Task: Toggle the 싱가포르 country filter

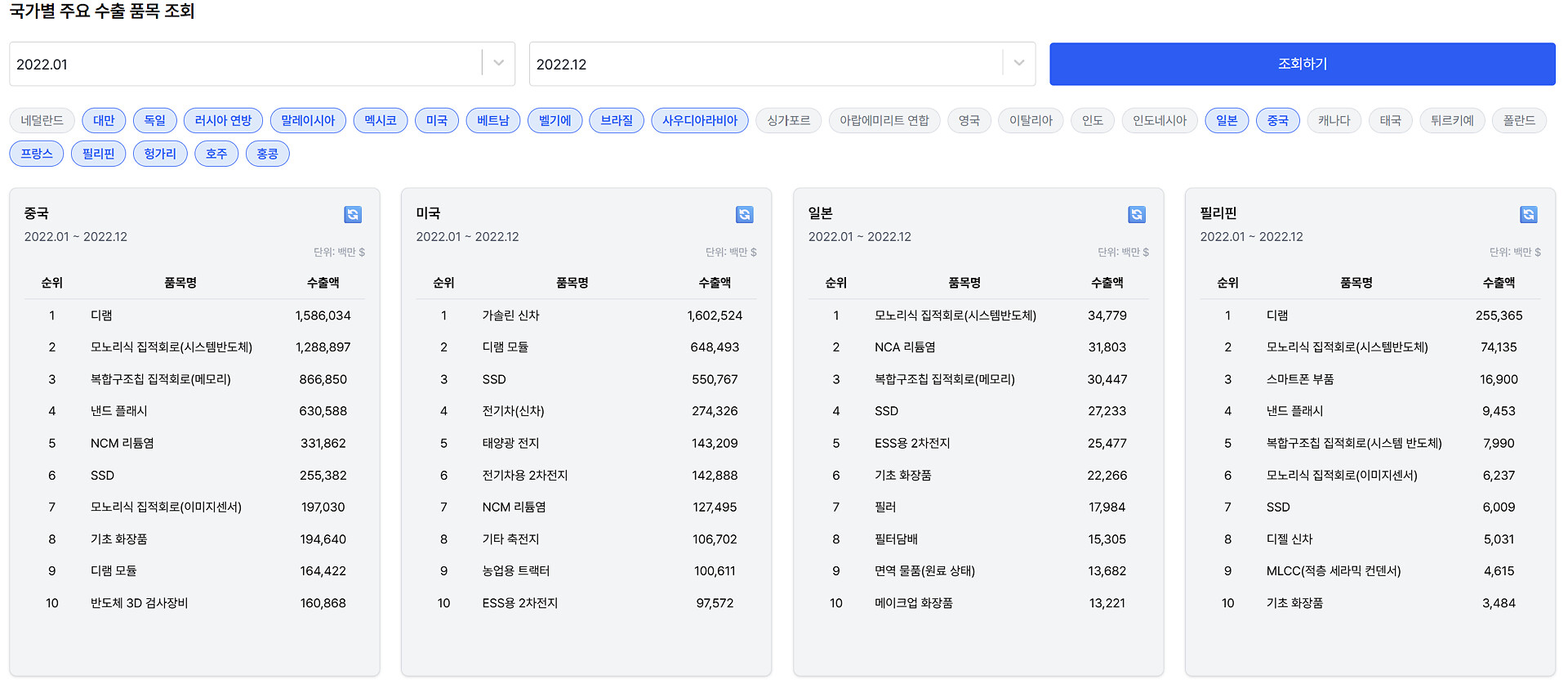Action: click(788, 120)
